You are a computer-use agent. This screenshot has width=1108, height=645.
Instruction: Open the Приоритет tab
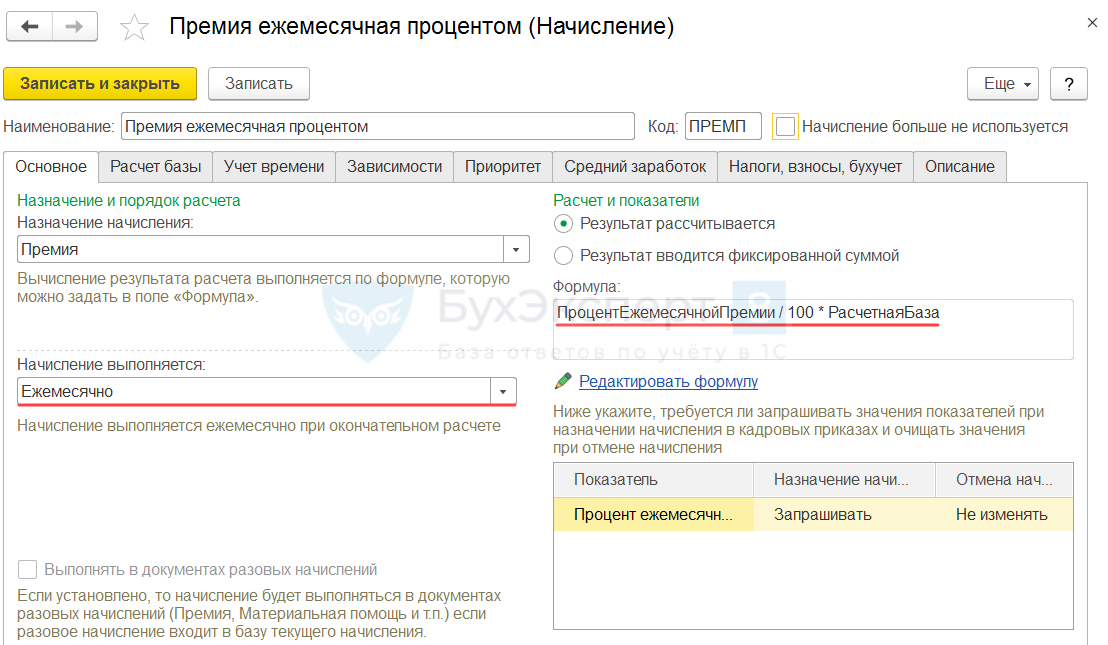click(x=502, y=167)
